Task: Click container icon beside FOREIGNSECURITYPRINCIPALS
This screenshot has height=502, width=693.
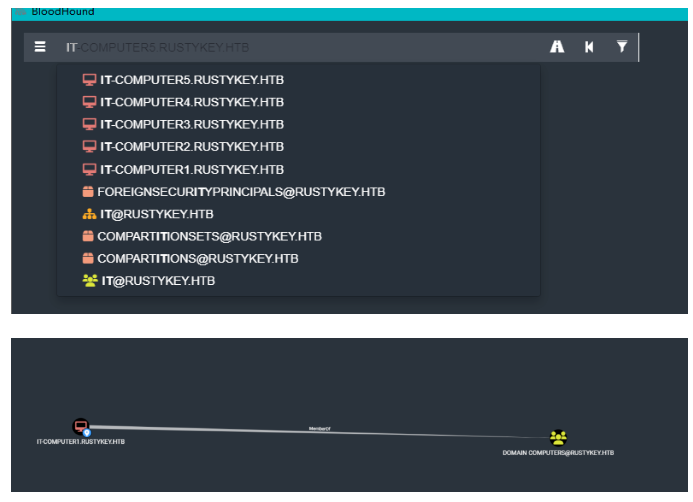Action: [x=88, y=191]
